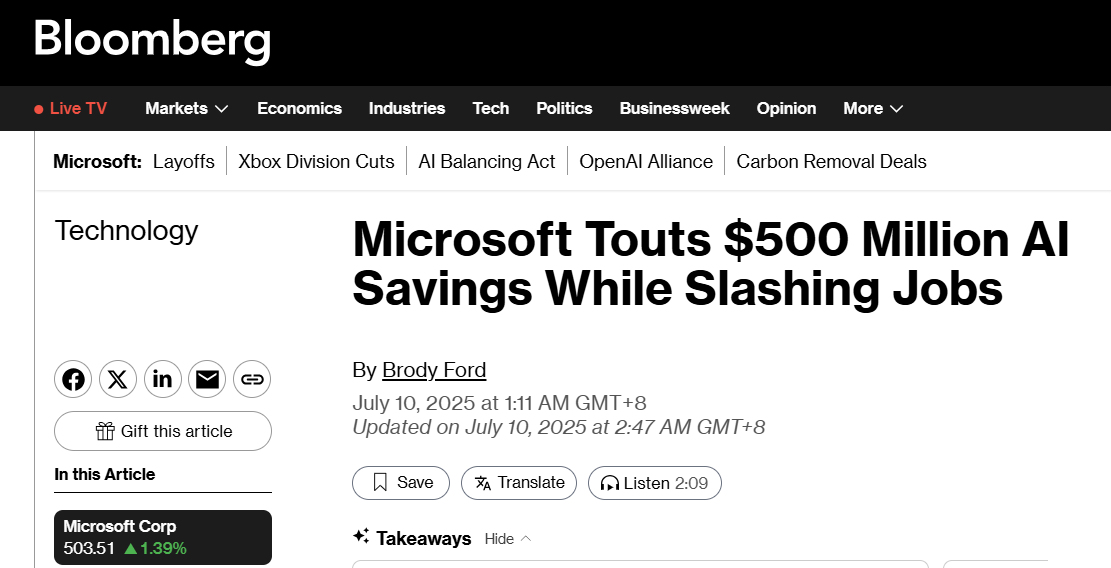The width and height of the screenshot is (1111, 568).
Task: Expand the More navigation menu
Action: coord(873,108)
